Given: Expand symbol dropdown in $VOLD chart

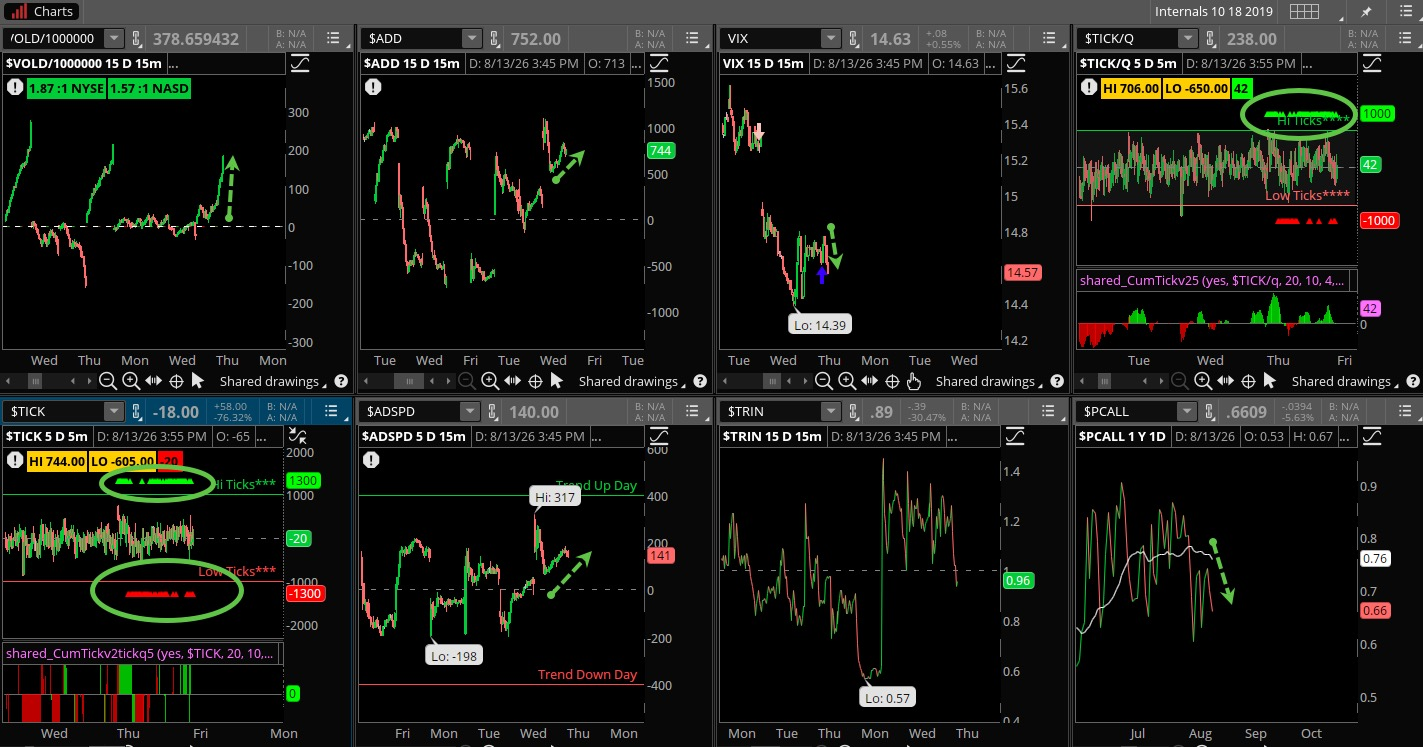Looking at the screenshot, I should (x=114, y=39).
